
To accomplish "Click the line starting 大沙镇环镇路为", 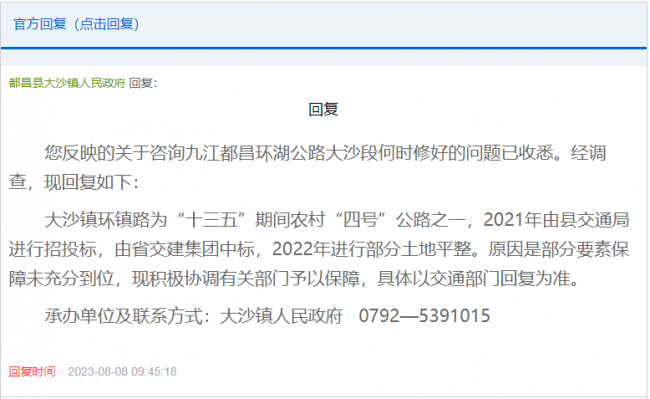I will [337, 220].
